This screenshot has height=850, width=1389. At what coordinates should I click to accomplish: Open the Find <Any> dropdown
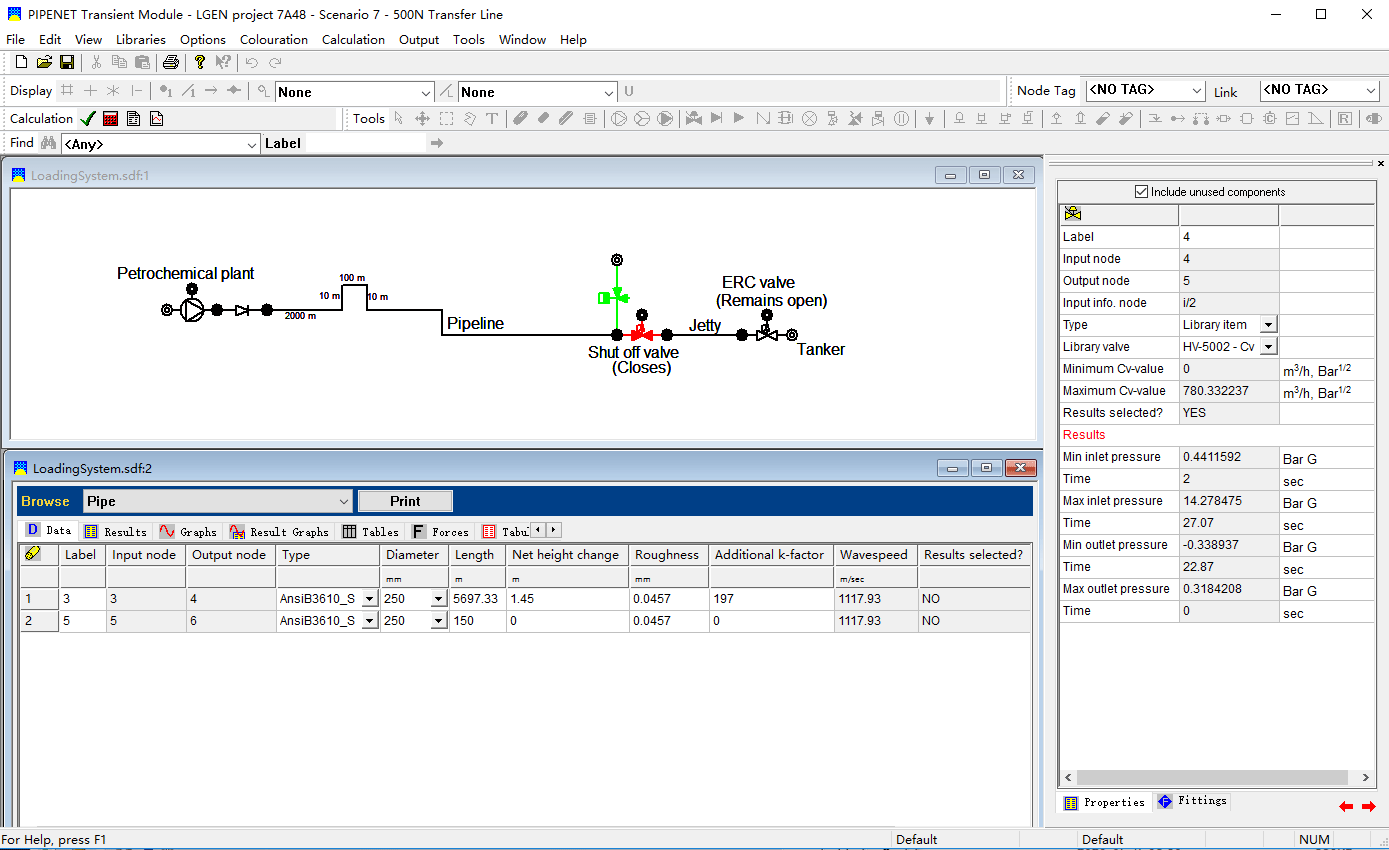tap(252, 144)
